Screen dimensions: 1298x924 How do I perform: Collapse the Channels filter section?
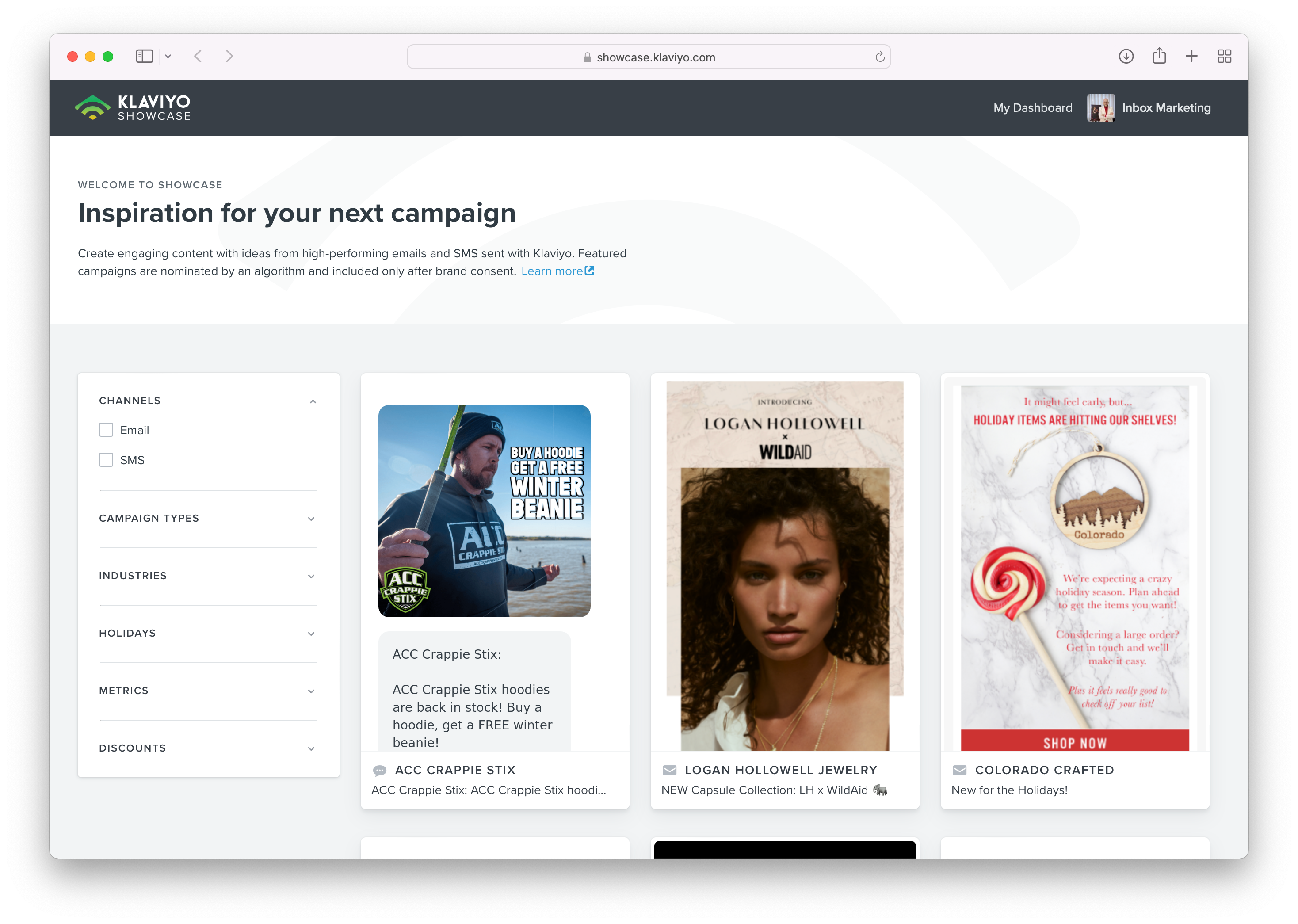pos(312,401)
